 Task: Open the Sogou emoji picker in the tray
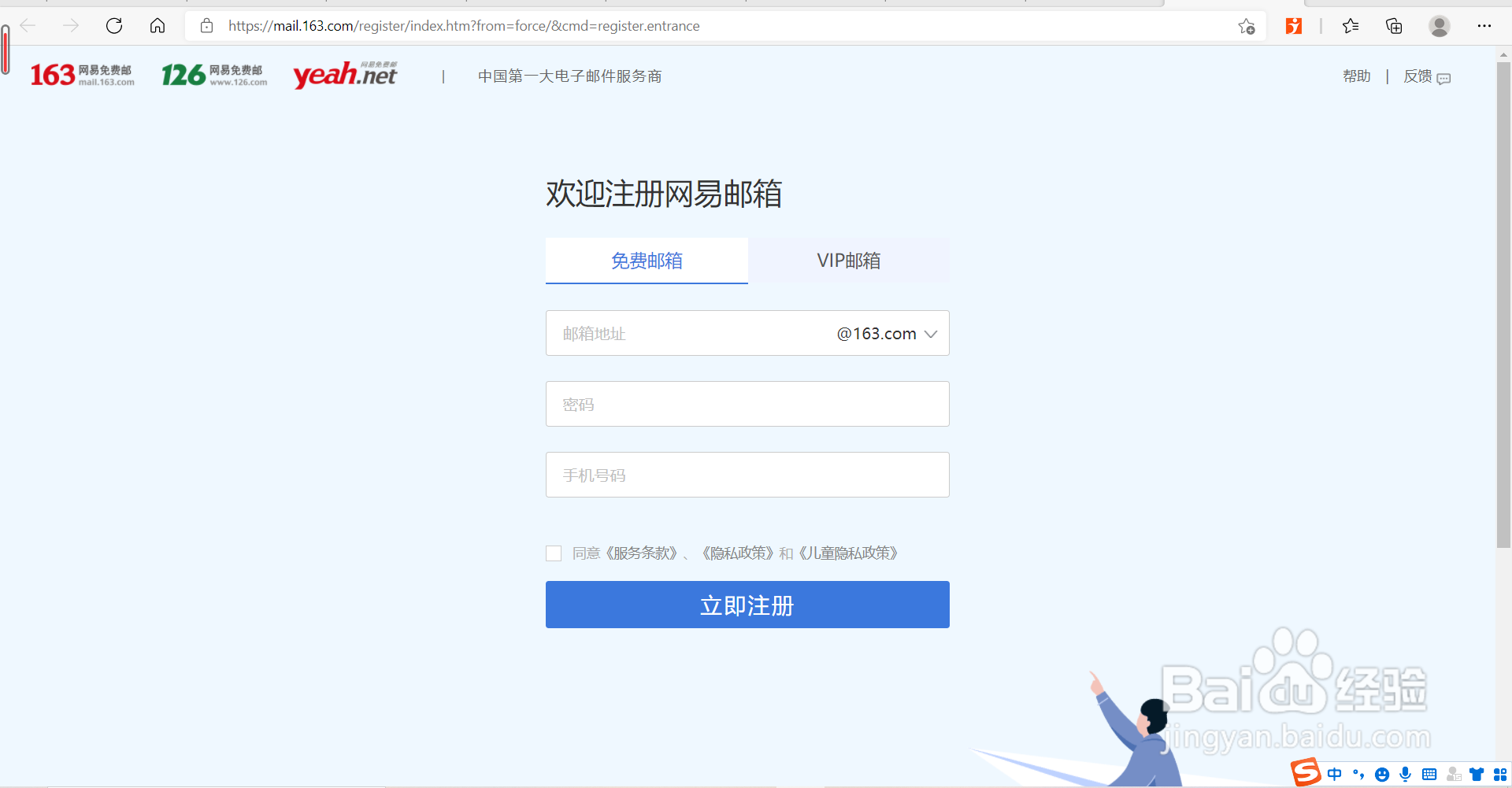1383,774
